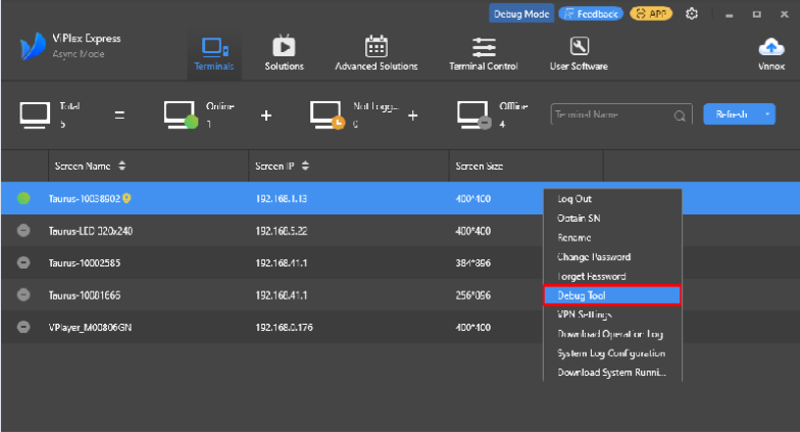Open the Solutions section
The image size is (800, 432).
point(284,54)
